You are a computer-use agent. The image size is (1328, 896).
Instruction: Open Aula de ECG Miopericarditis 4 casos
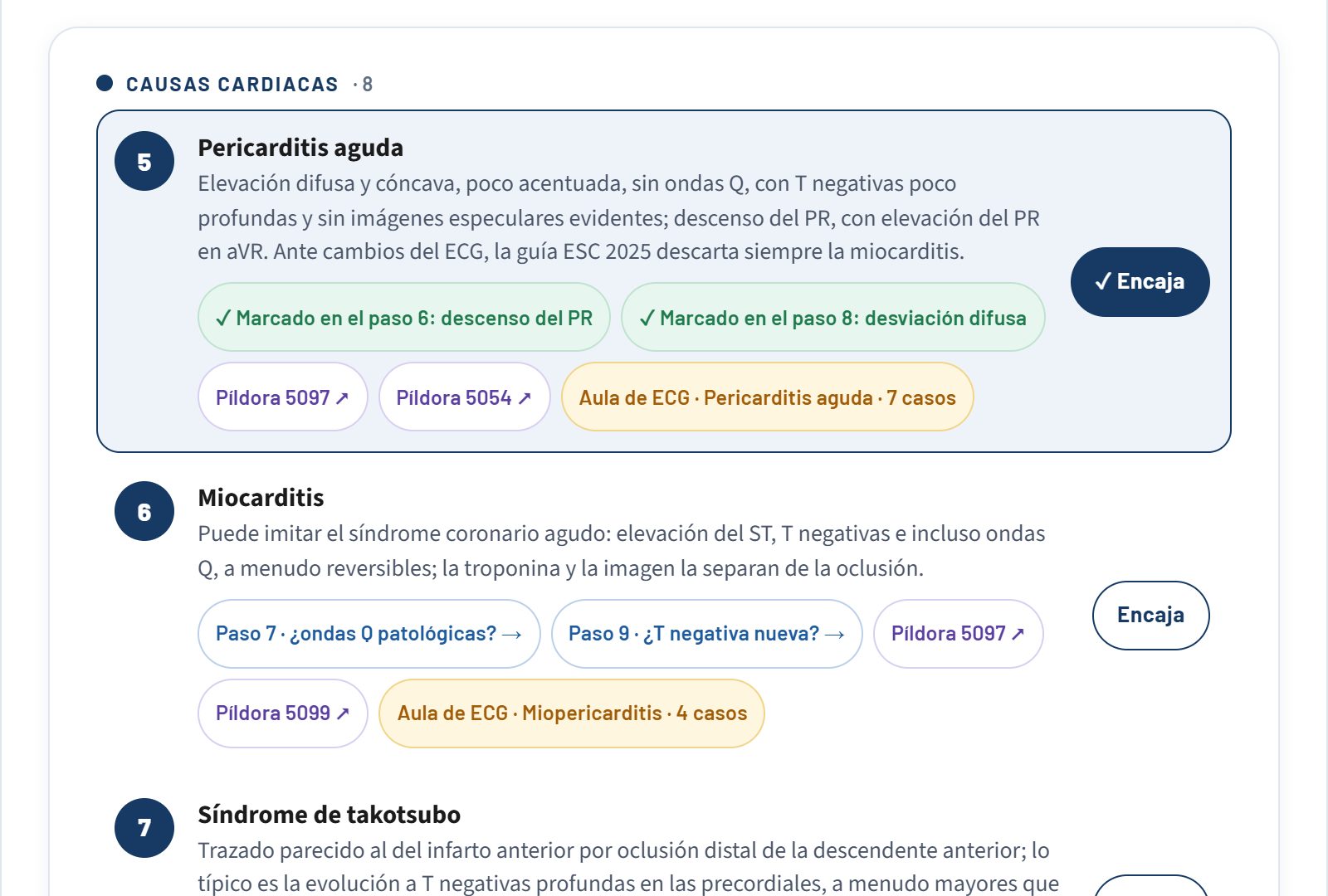pos(571,713)
